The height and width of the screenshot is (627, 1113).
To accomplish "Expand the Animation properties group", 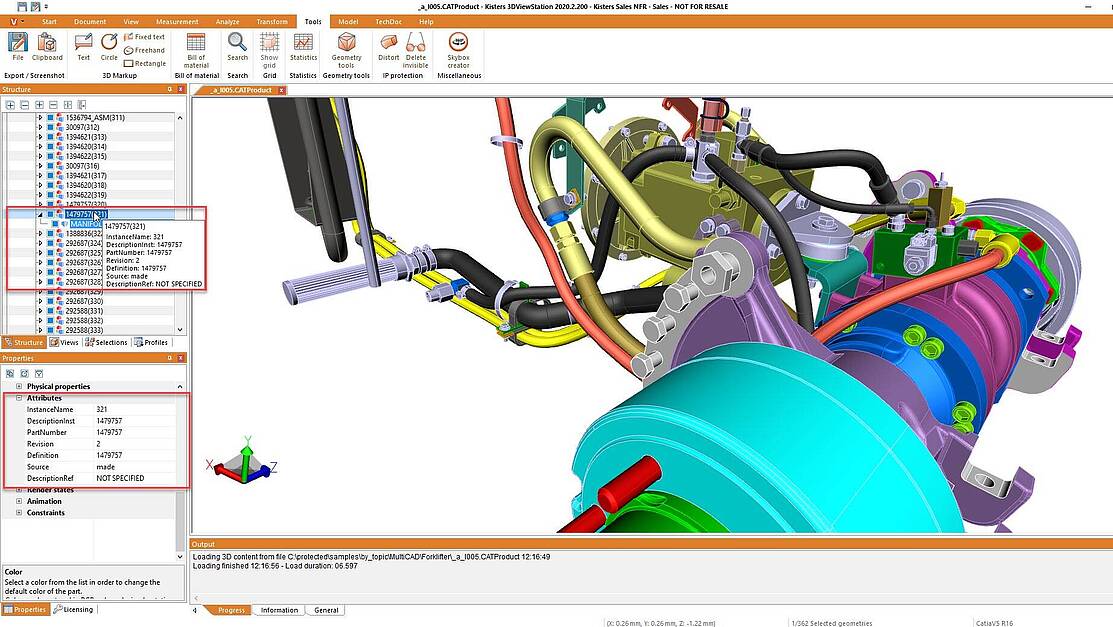I will 19,502.
